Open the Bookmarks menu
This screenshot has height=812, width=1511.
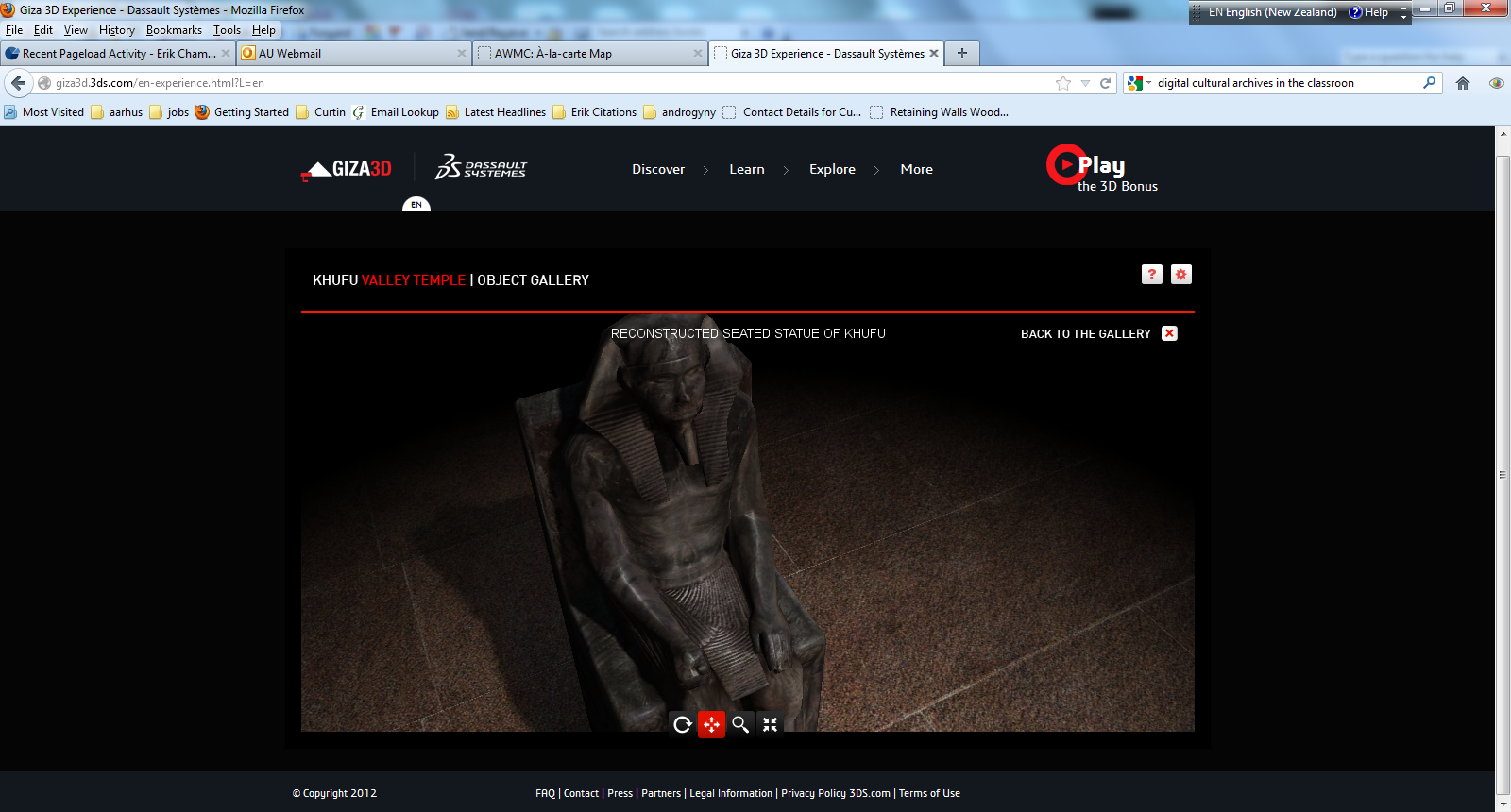click(x=174, y=30)
